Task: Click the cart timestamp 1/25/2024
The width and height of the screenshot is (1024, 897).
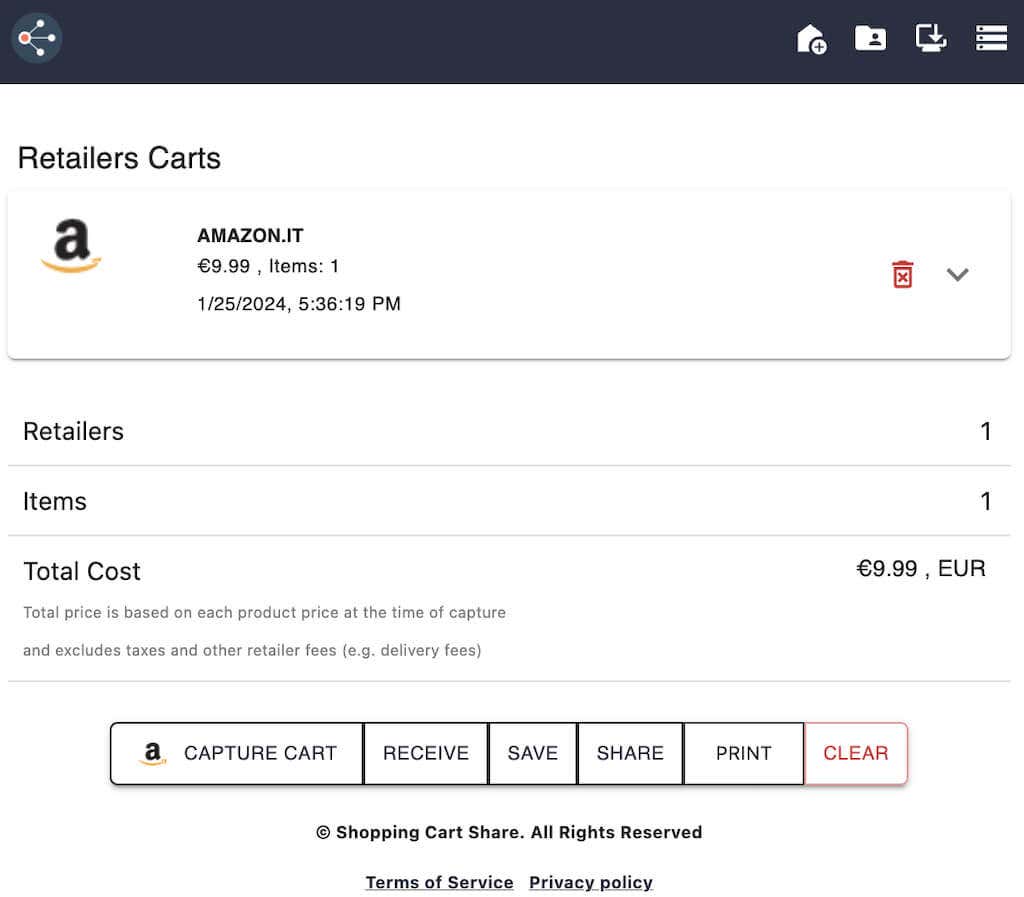Action: point(297,304)
